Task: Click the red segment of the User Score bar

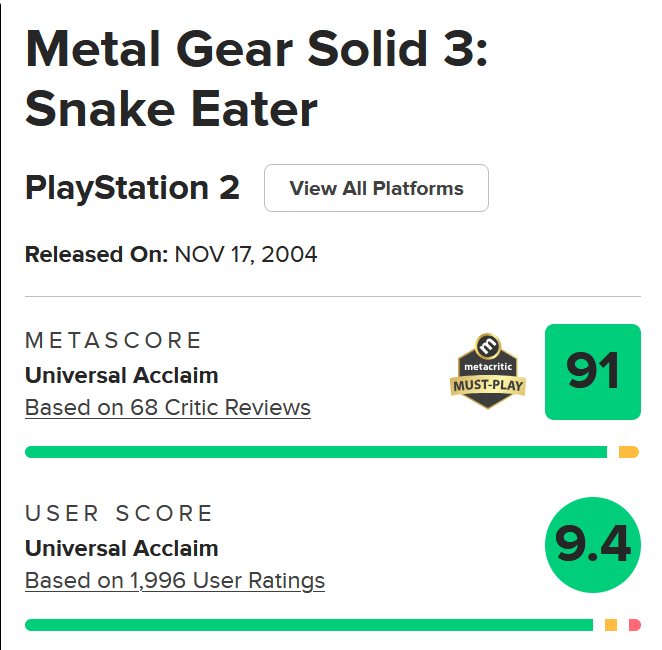Action: (635, 625)
